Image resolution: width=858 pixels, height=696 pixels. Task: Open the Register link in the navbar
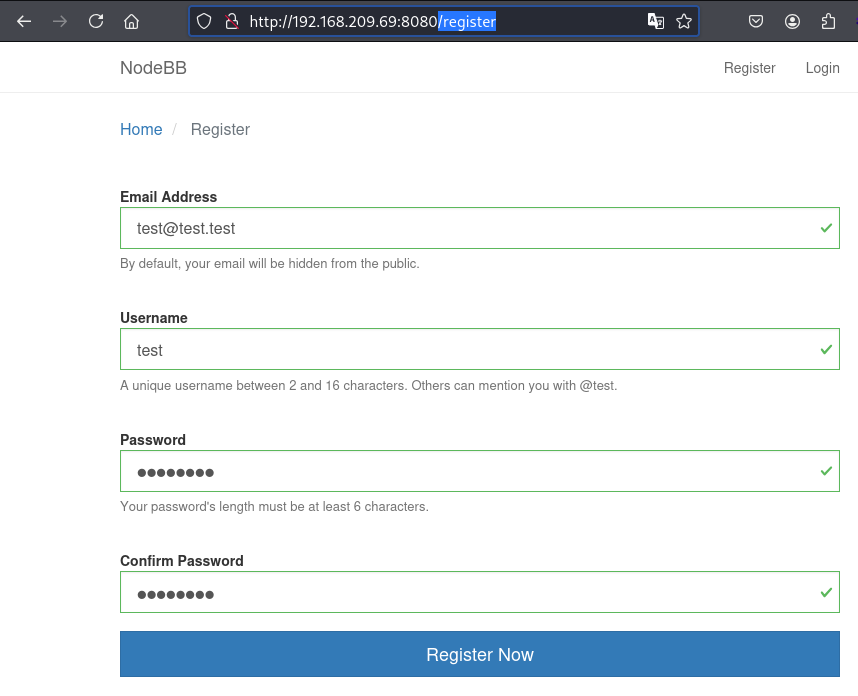click(749, 68)
